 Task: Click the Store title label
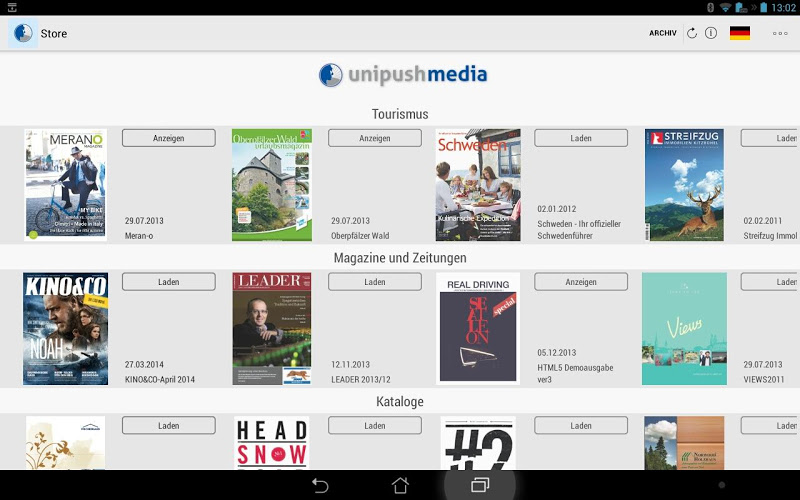point(54,34)
